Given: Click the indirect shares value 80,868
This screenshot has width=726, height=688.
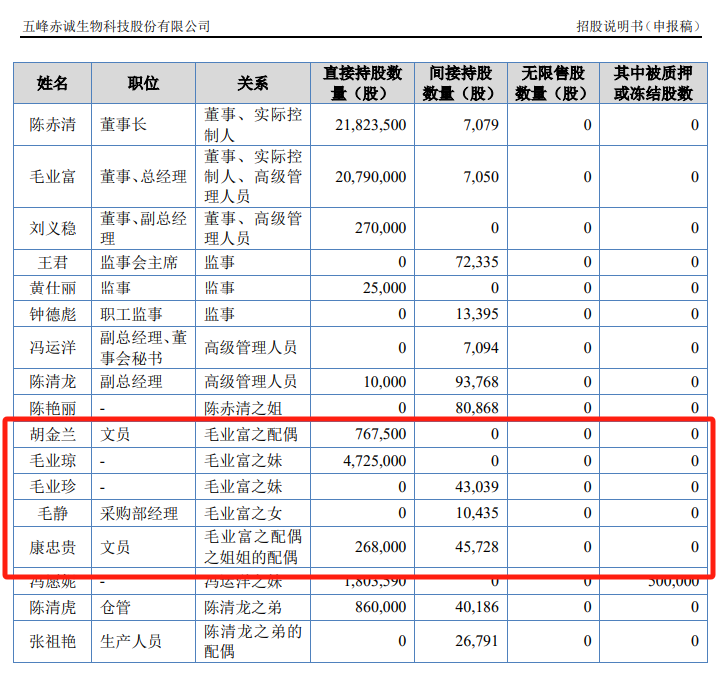Looking at the screenshot, I should (477, 408).
